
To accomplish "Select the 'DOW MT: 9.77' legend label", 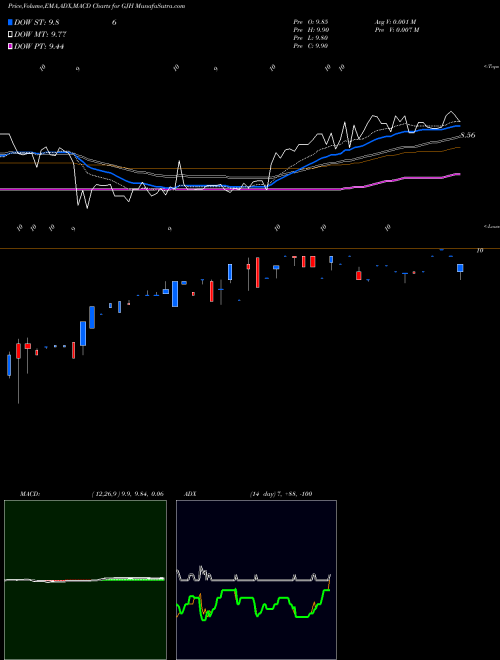I will 40,35.
